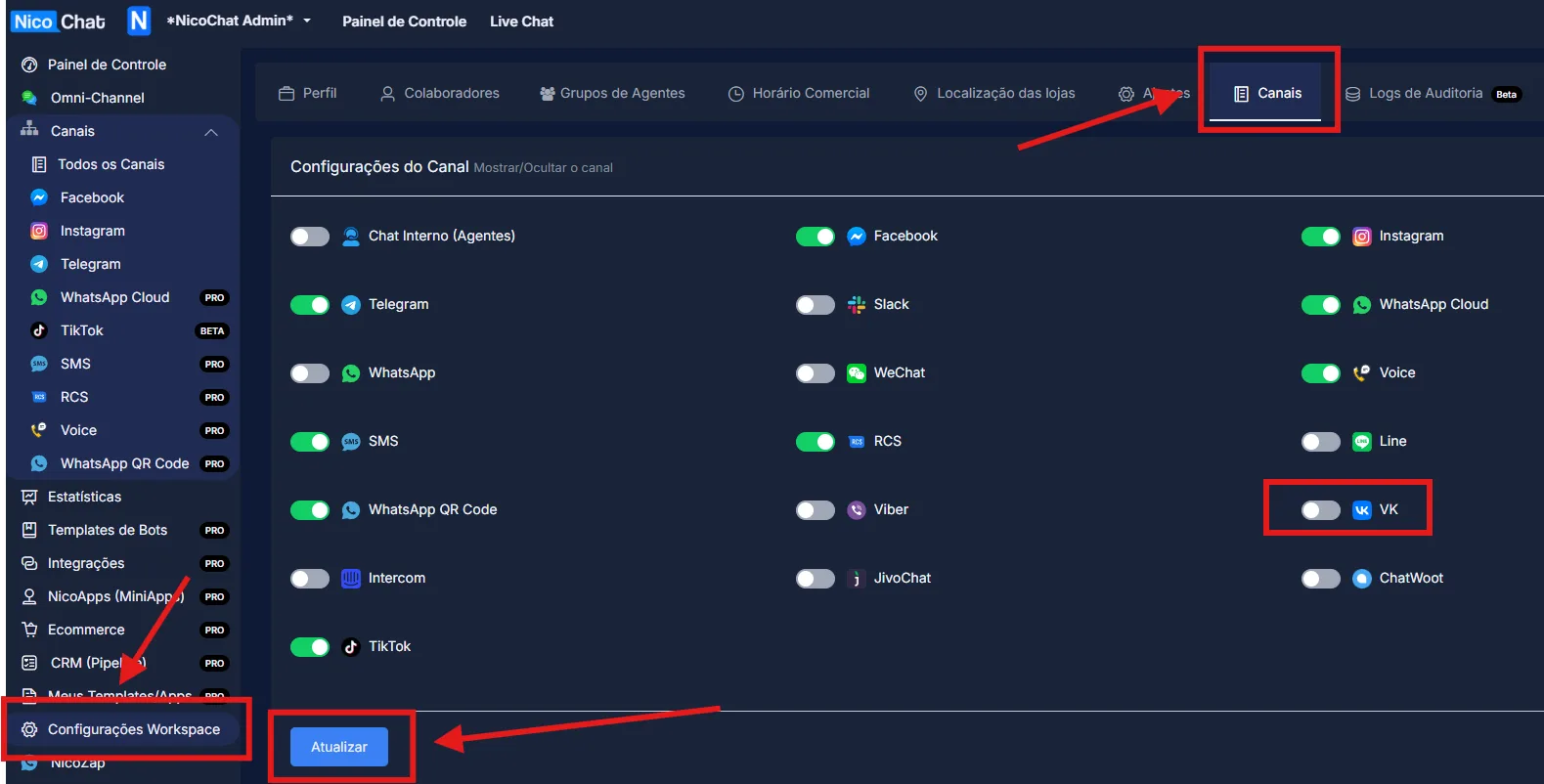Click the RCS icon in the sidebar
This screenshot has width=1544, height=784.
pos(39,397)
